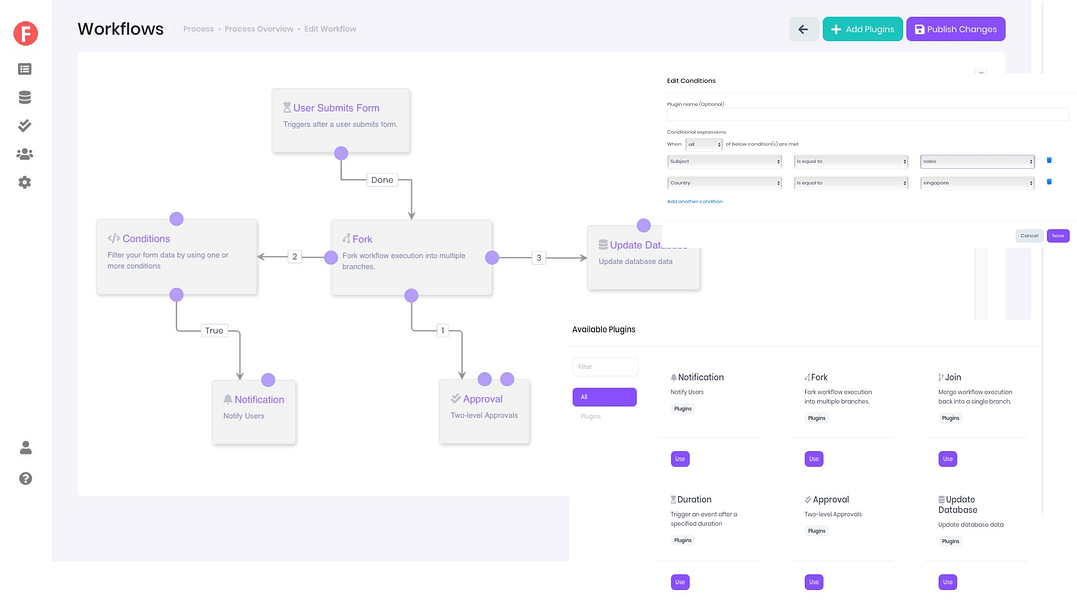This screenshot has height=600, width=1077.
Task: Click the fork icon of the Fork plugin card
Action: 807,377
